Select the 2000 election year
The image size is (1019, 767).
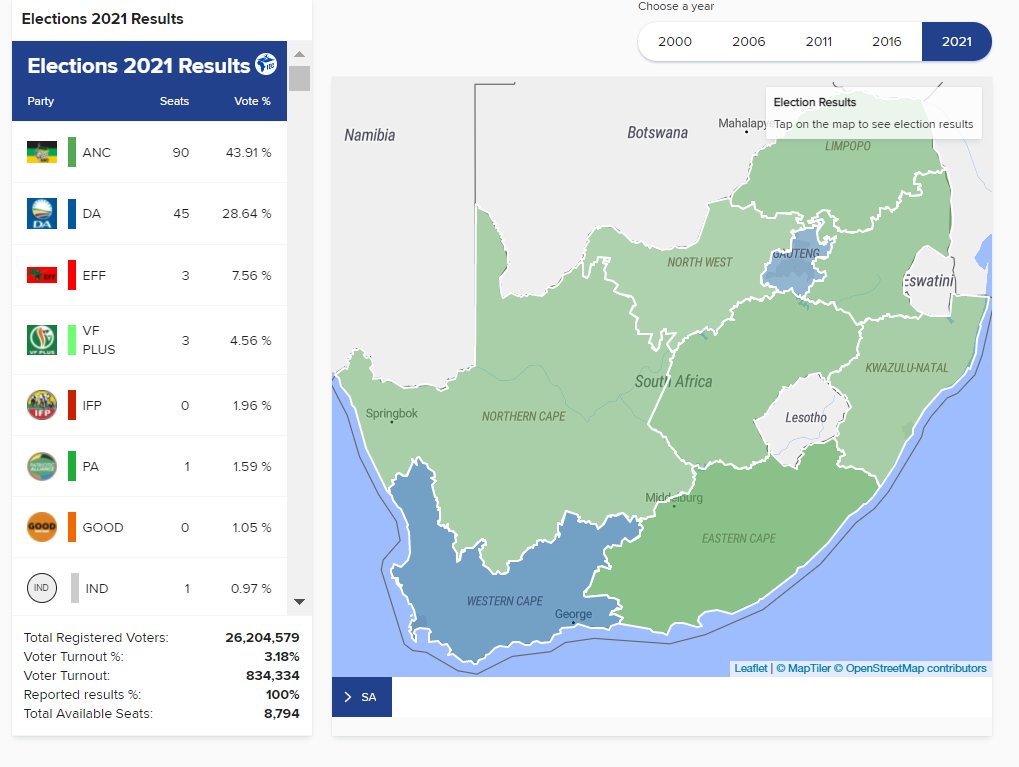click(x=675, y=42)
